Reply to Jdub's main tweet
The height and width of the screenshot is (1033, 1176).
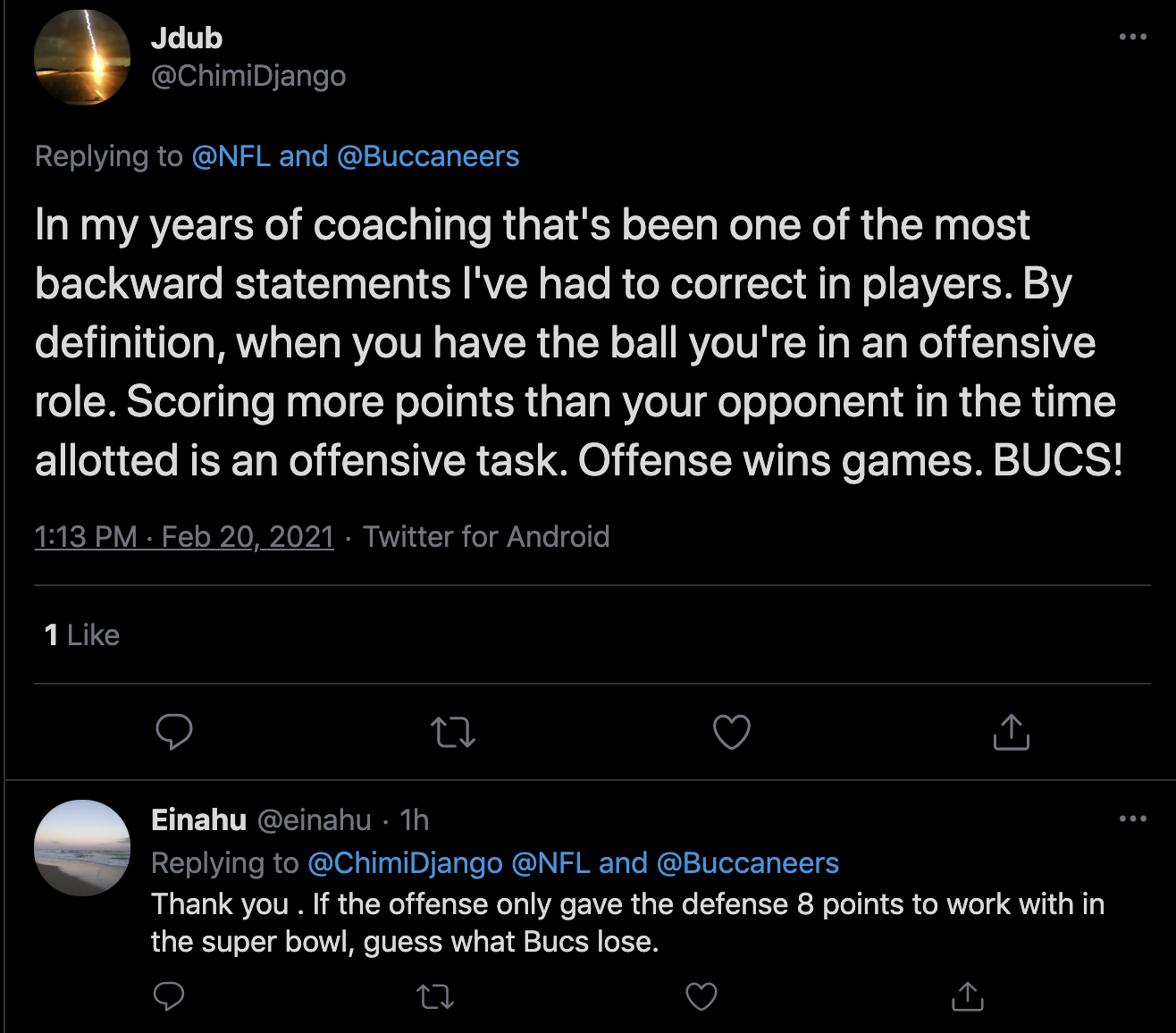pos(174,732)
